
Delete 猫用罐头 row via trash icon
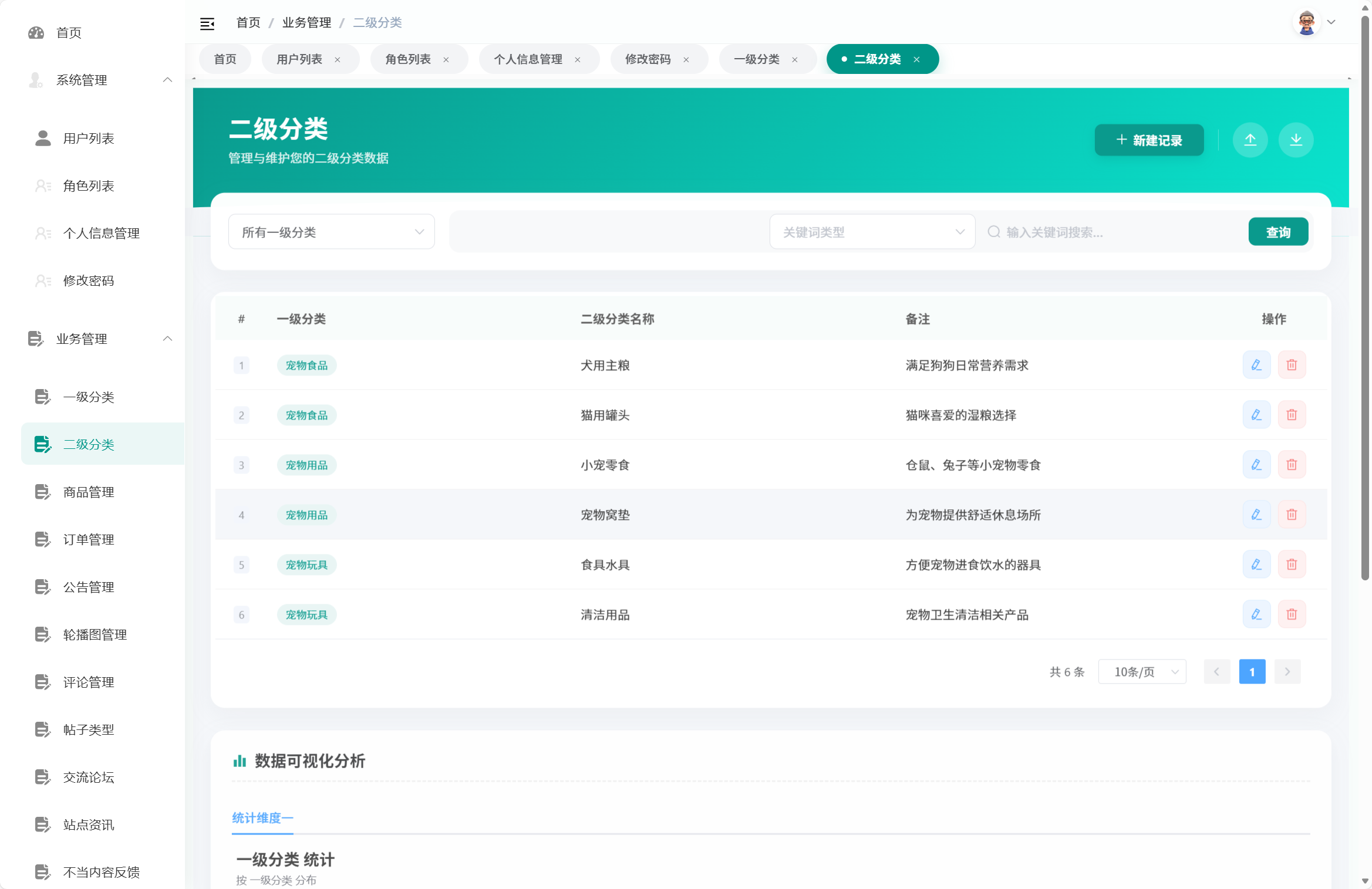pyautogui.click(x=1292, y=414)
